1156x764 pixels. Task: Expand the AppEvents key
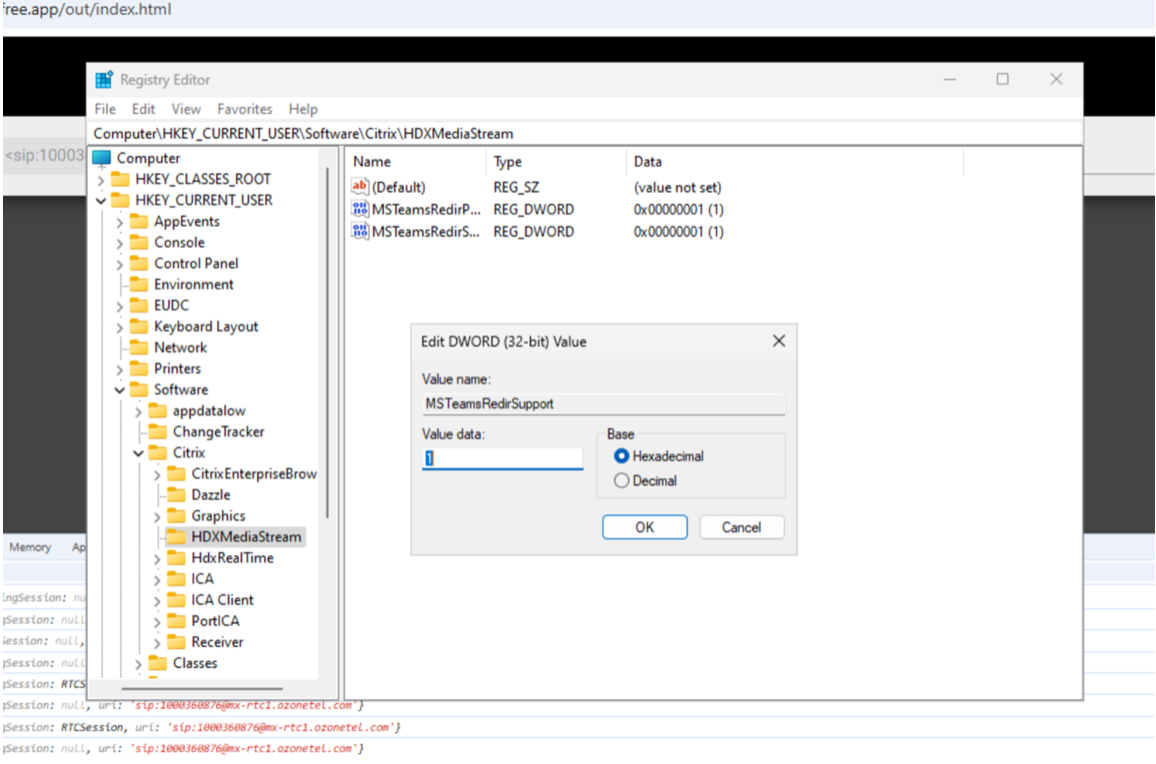pyautogui.click(x=119, y=221)
